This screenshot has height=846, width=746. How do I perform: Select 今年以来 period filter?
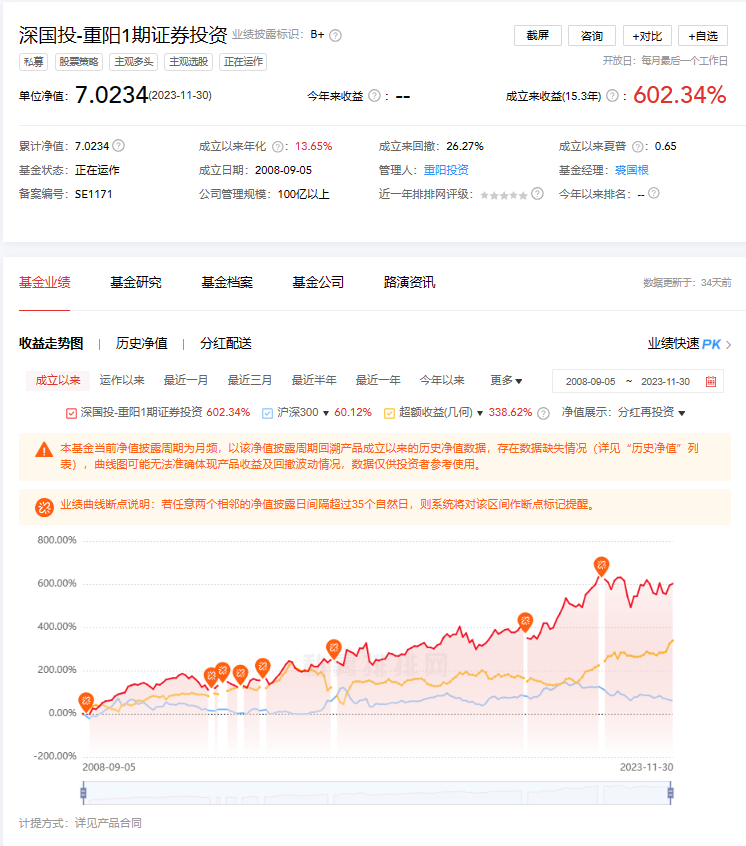coord(442,380)
